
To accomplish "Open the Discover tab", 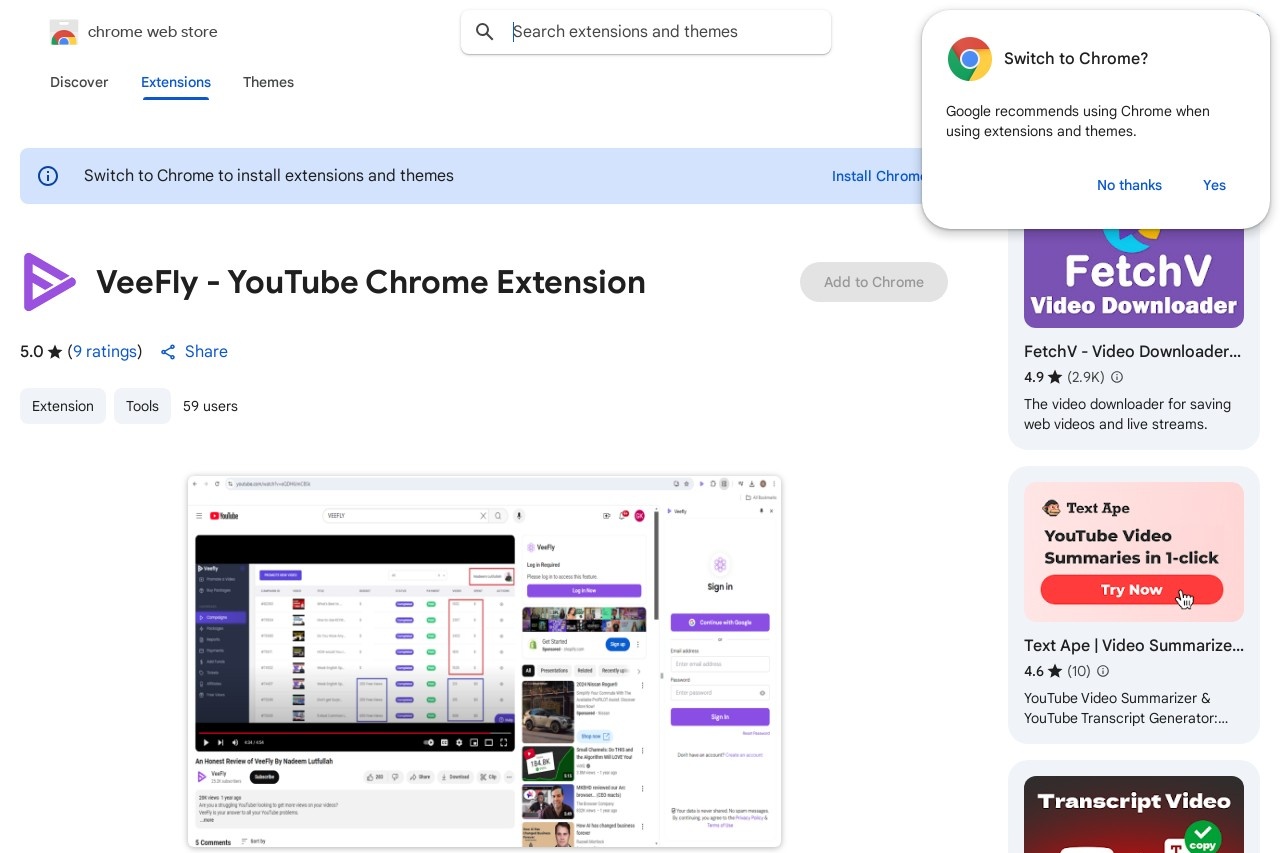I will click(x=79, y=82).
